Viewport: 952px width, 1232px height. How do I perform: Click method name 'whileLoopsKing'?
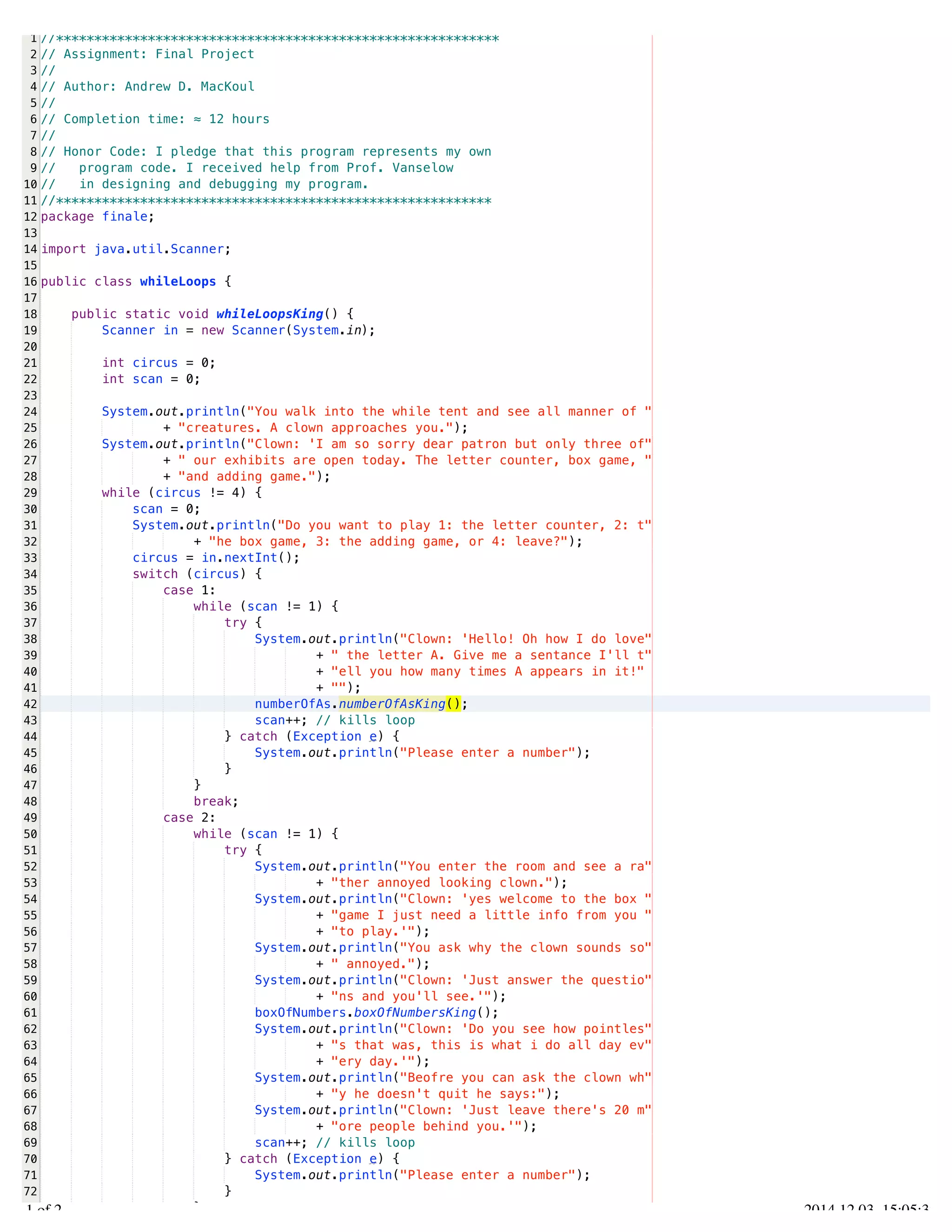270,314
